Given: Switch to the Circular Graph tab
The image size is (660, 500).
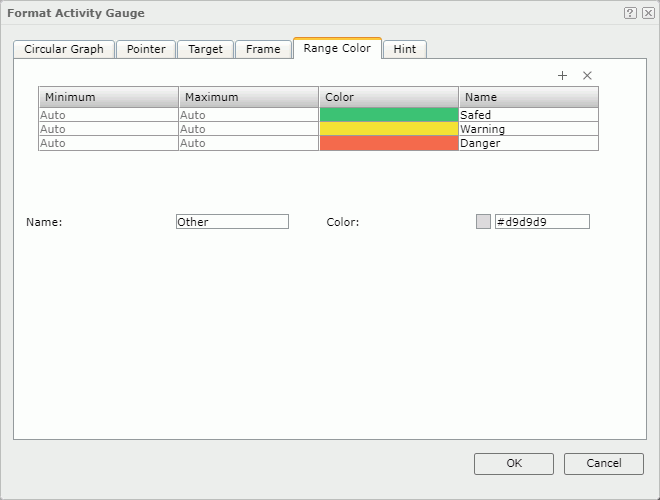Looking at the screenshot, I should click(x=64, y=49).
